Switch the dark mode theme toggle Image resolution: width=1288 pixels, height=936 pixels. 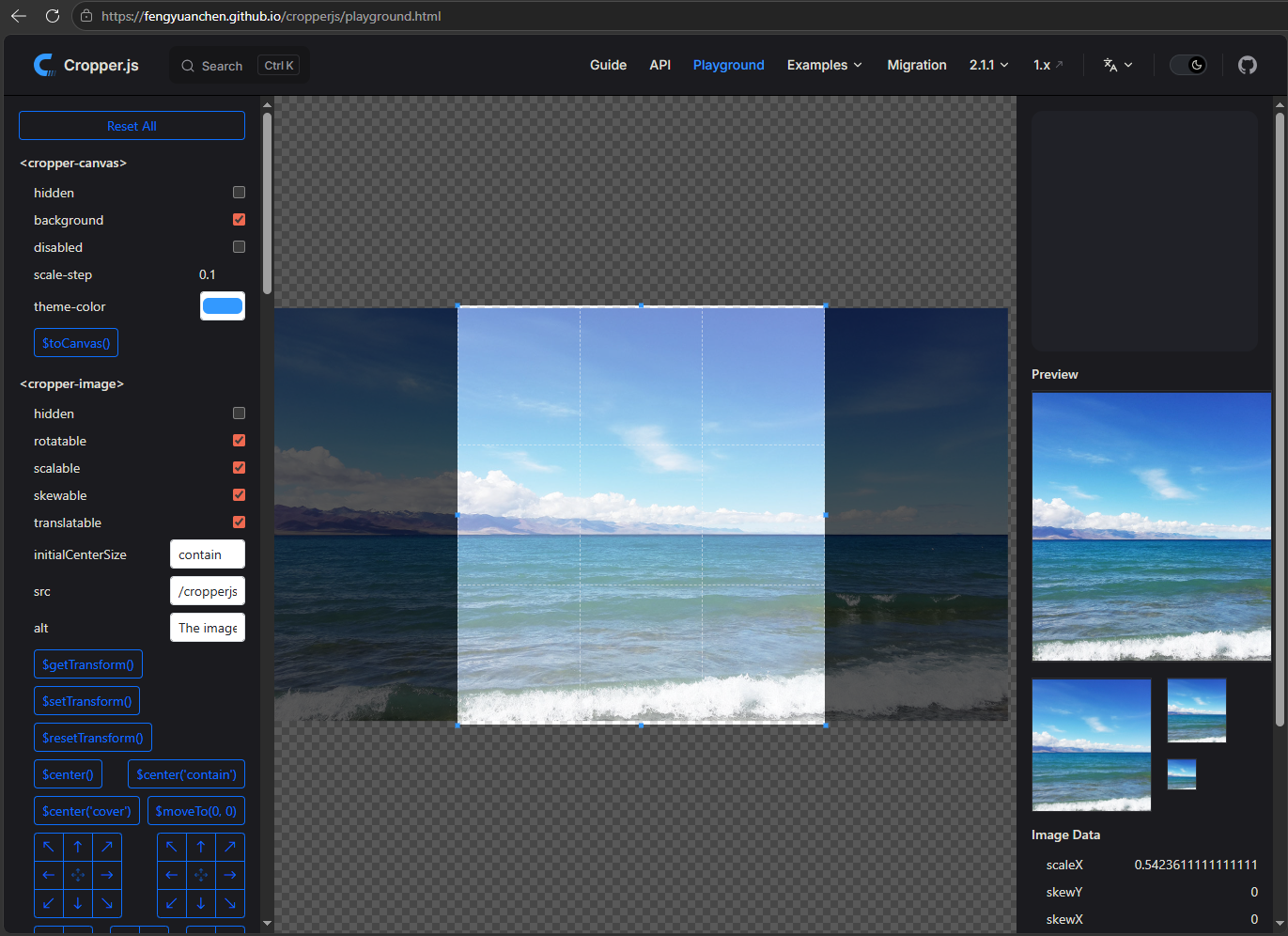1187,65
